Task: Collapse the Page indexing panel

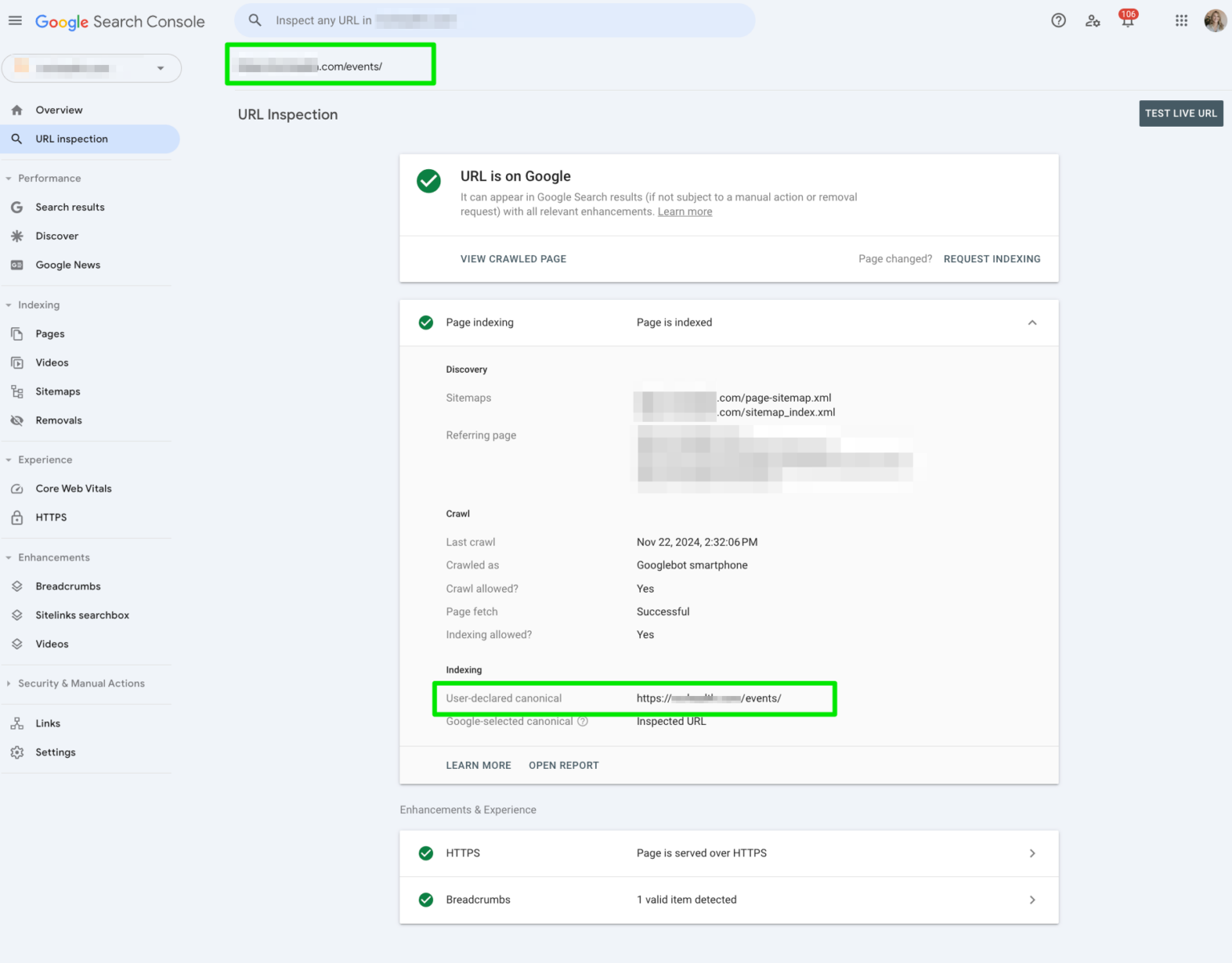Action: point(1032,322)
